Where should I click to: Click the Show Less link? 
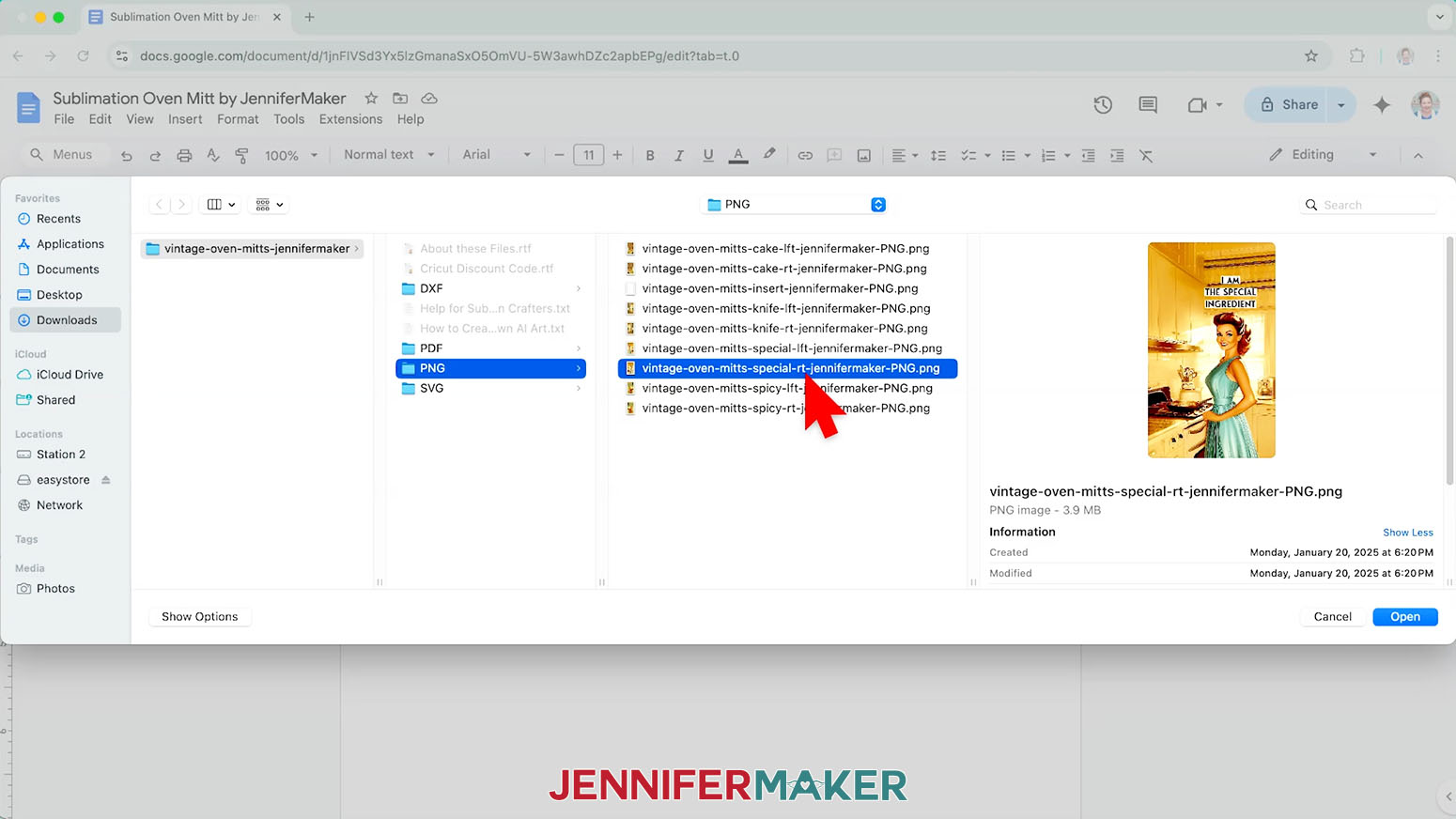click(x=1407, y=533)
